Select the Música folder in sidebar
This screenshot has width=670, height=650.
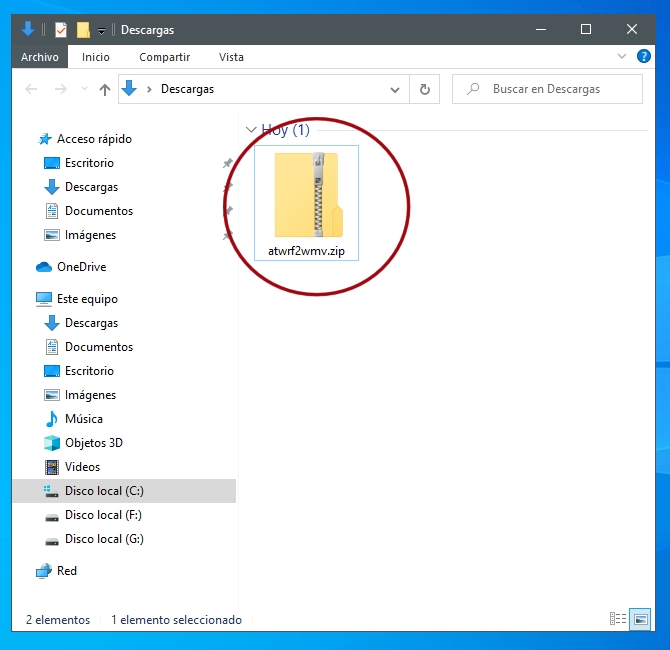click(83, 419)
